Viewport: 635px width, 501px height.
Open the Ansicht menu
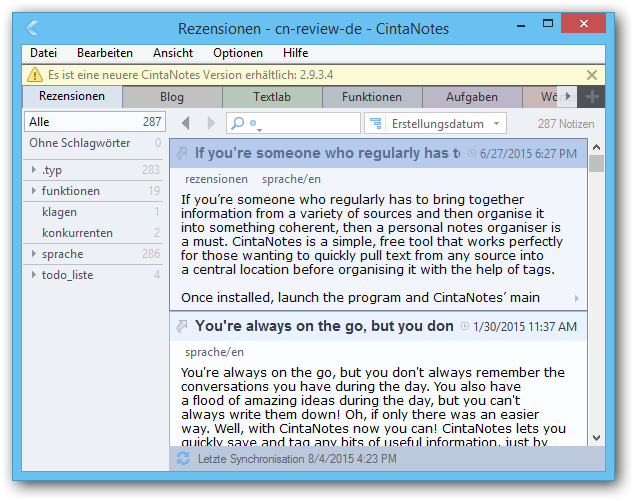coord(173,53)
